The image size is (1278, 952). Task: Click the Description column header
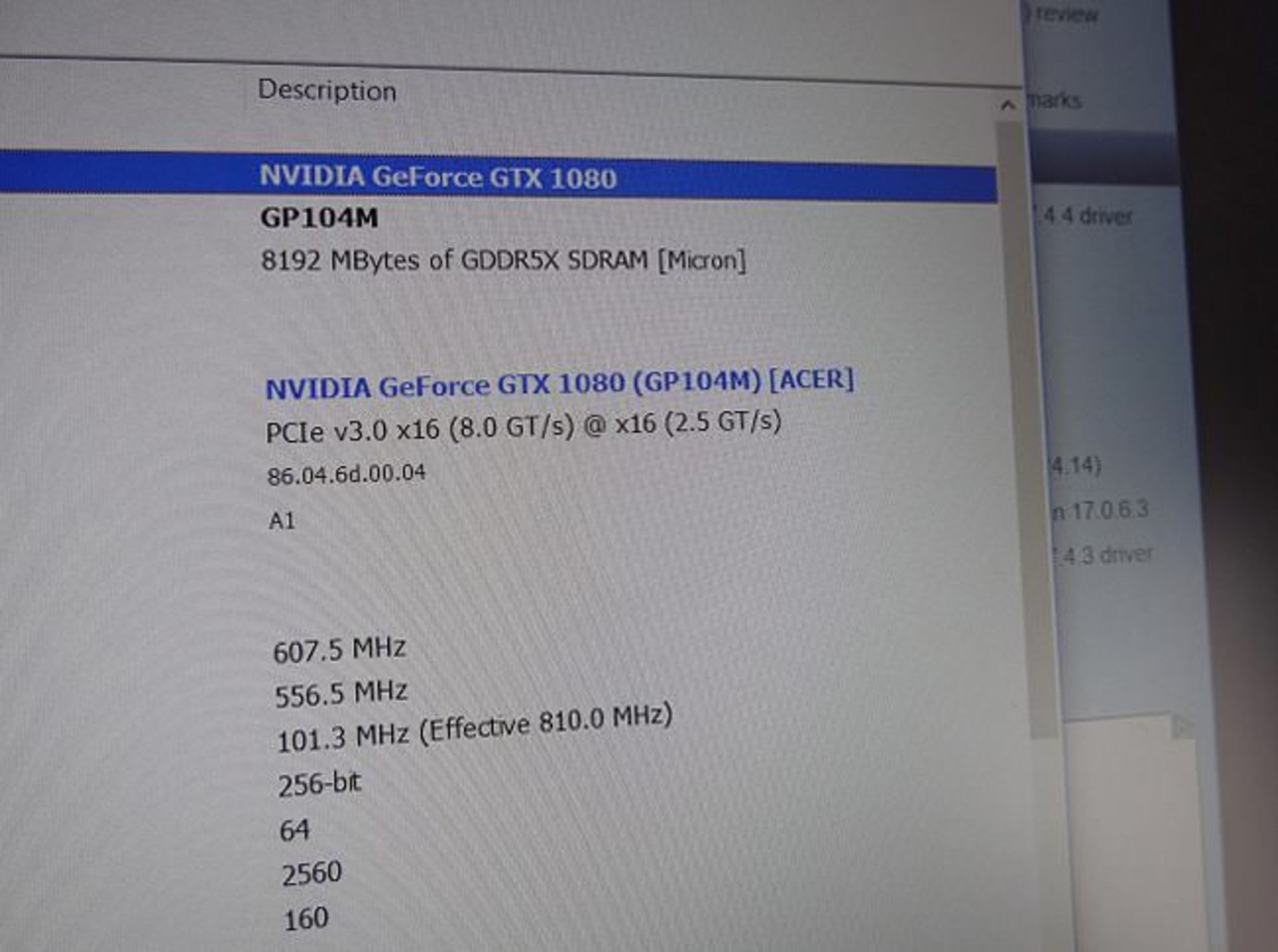click(x=327, y=91)
